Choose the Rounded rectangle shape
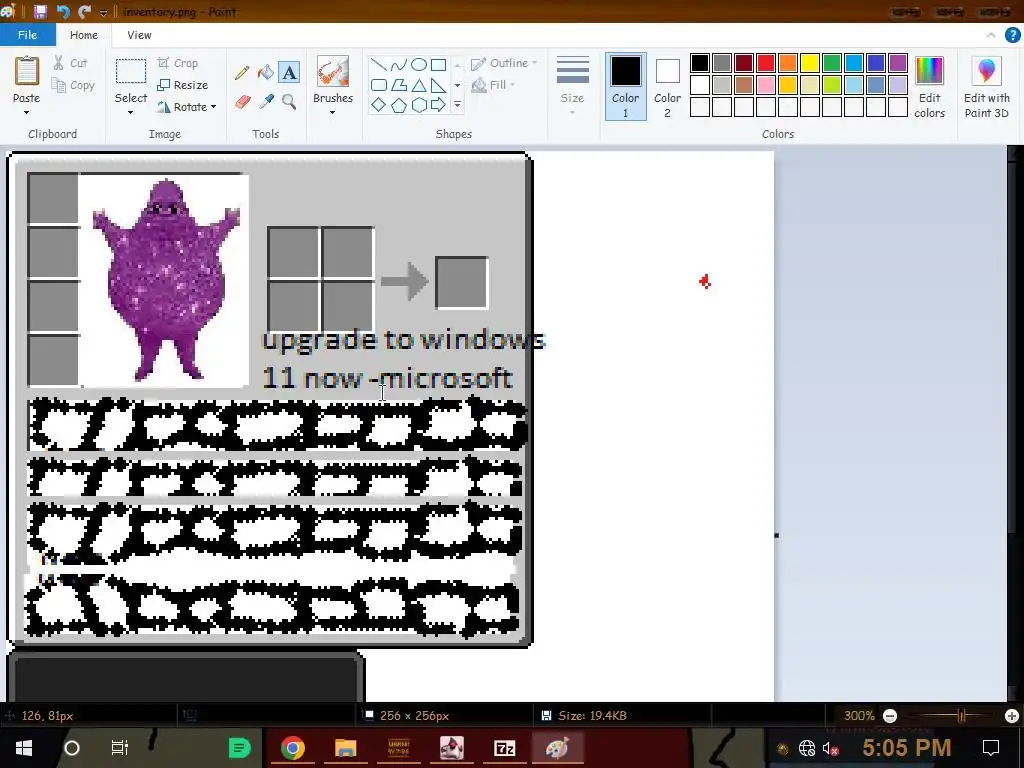 point(379,84)
